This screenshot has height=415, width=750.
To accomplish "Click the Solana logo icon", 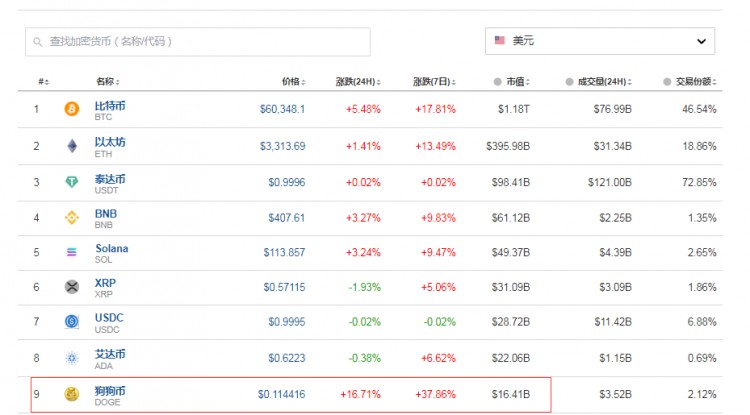I will pos(72,252).
